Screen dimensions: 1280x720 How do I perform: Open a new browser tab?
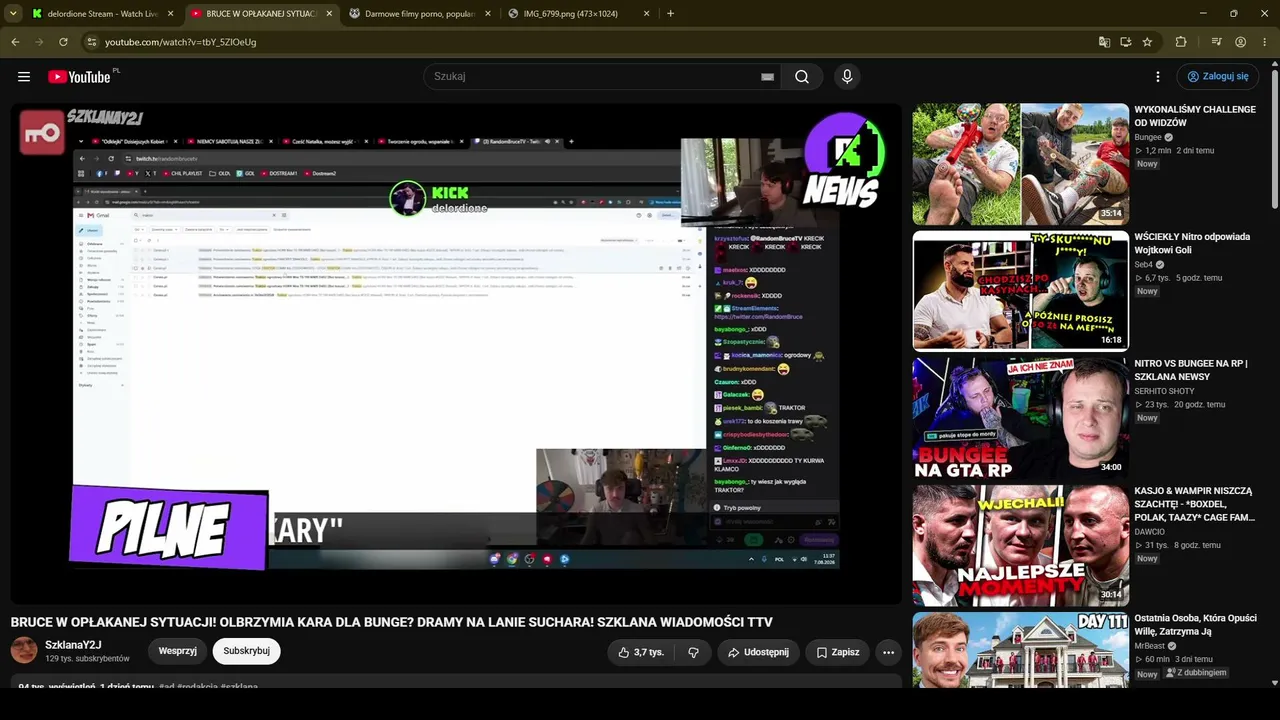click(670, 14)
